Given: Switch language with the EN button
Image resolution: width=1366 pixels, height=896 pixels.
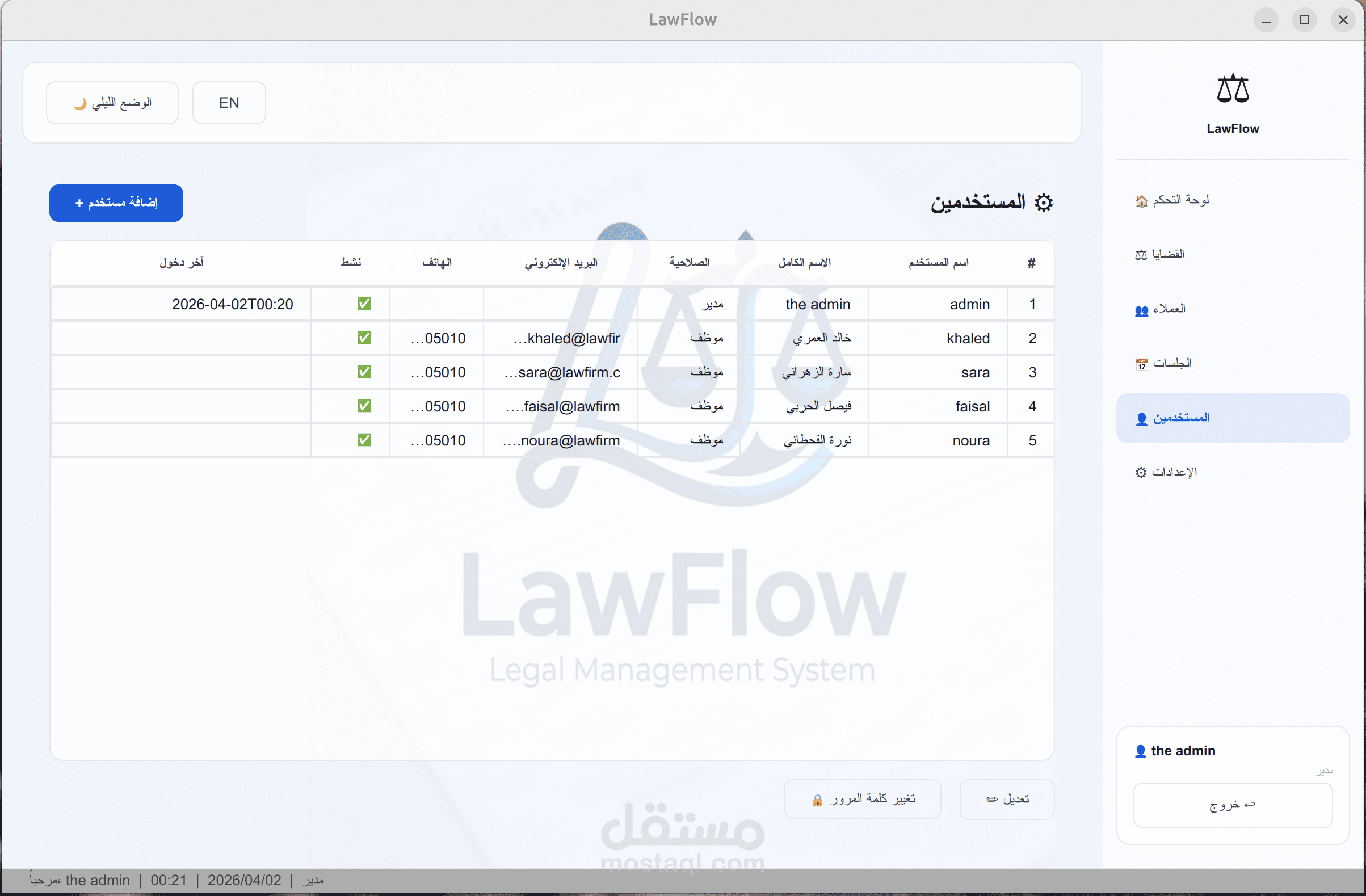Looking at the screenshot, I should click(229, 103).
